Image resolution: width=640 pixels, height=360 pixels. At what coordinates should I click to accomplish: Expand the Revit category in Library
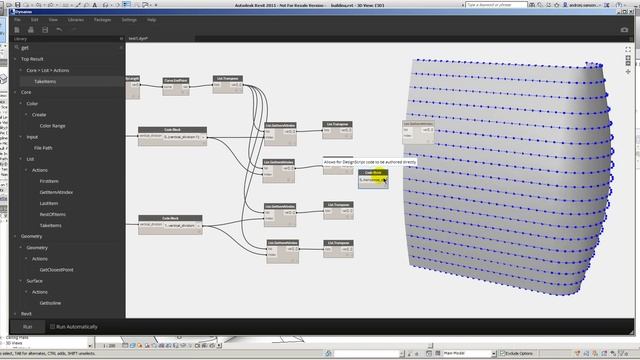click(16, 314)
